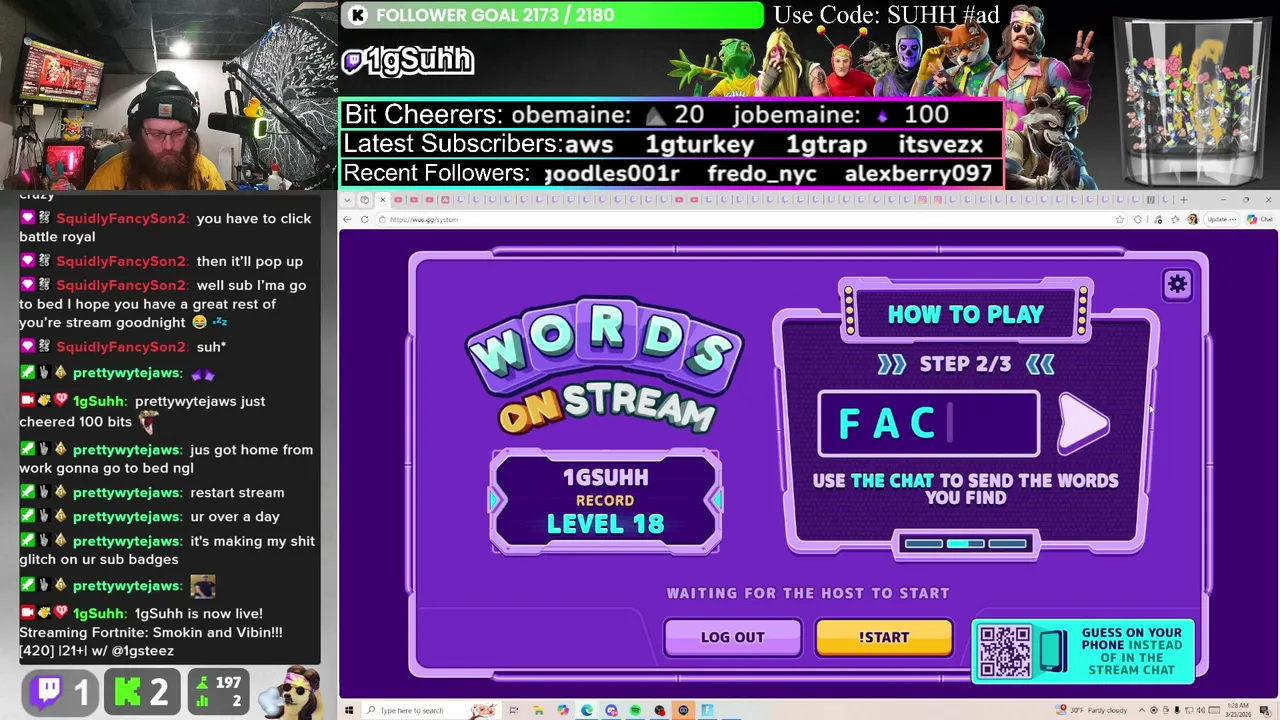Click the green Kick icon below chat

coord(128,691)
